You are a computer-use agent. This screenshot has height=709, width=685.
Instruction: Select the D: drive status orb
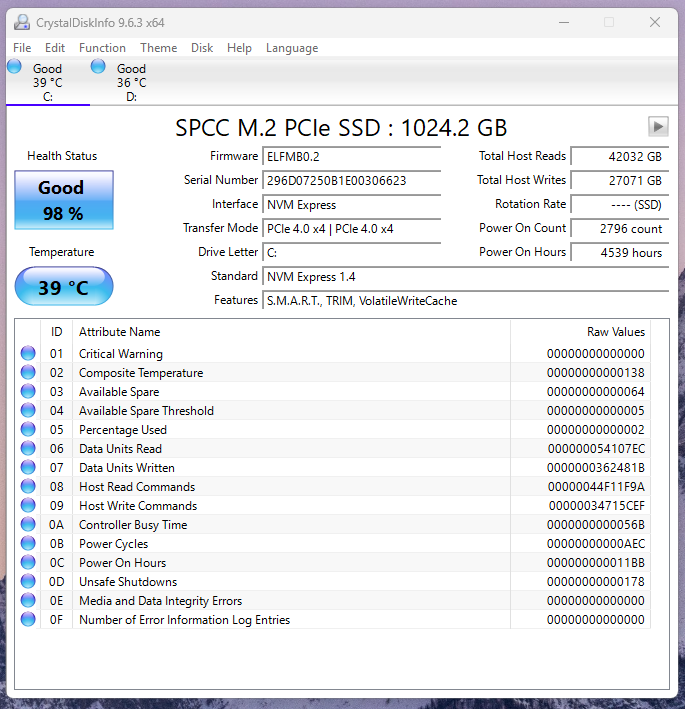click(x=98, y=66)
